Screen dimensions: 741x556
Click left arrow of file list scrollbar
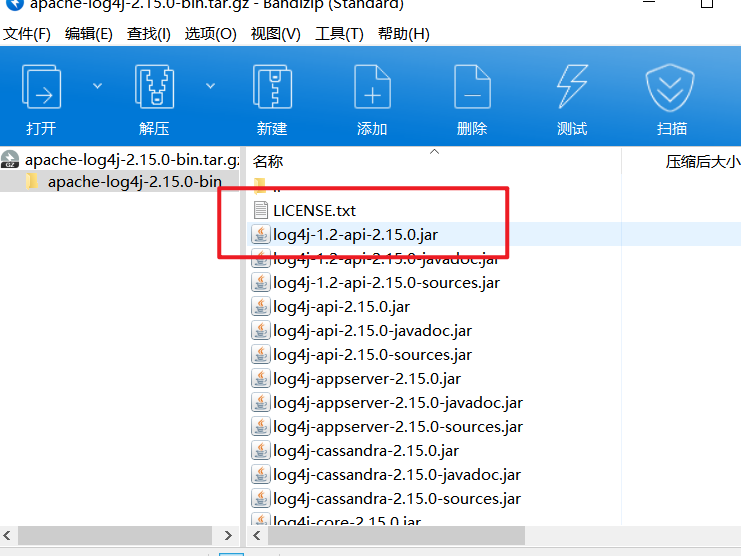click(x=257, y=535)
